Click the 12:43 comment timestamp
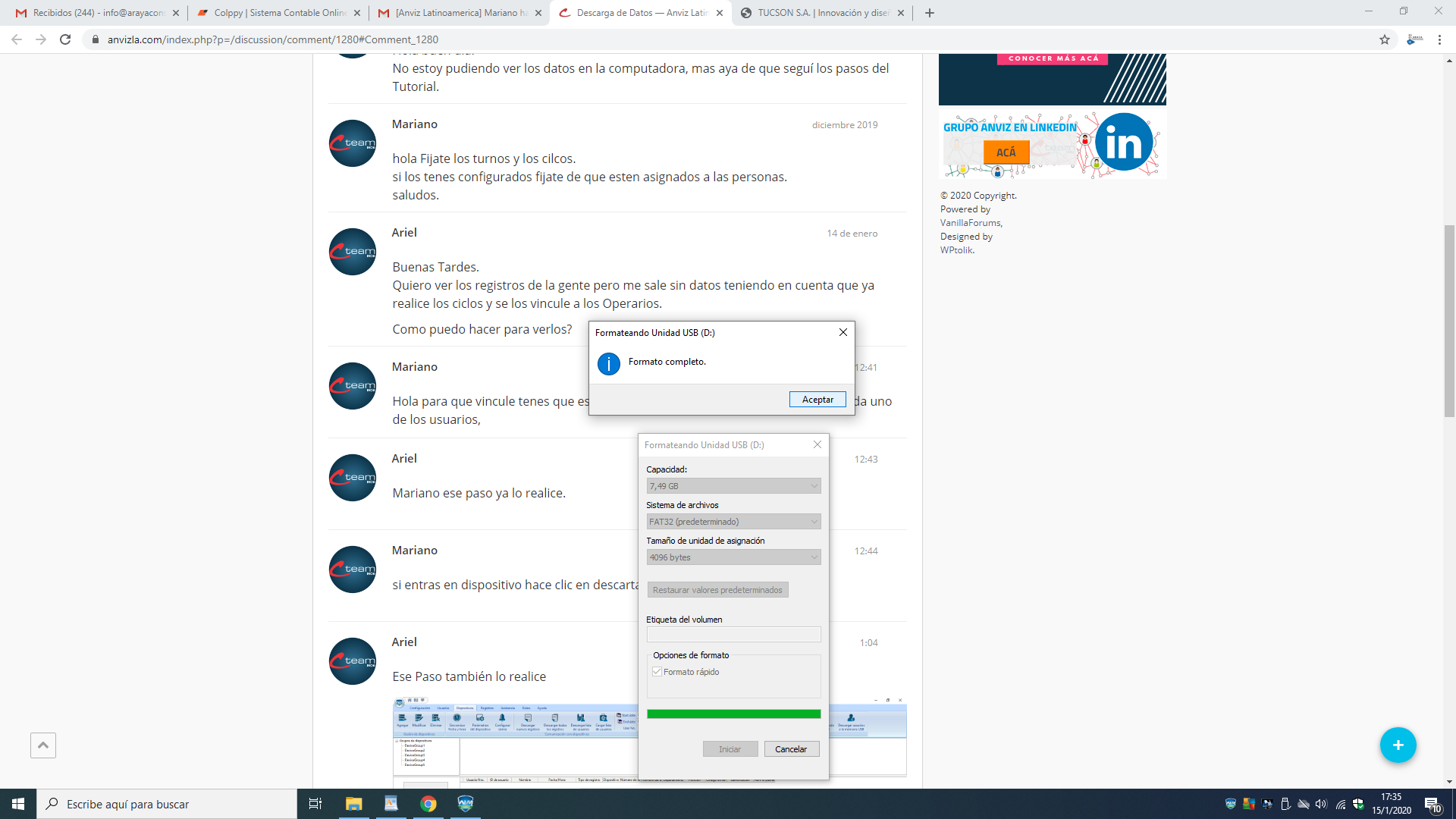This screenshot has width=1456, height=819. point(866,460)
